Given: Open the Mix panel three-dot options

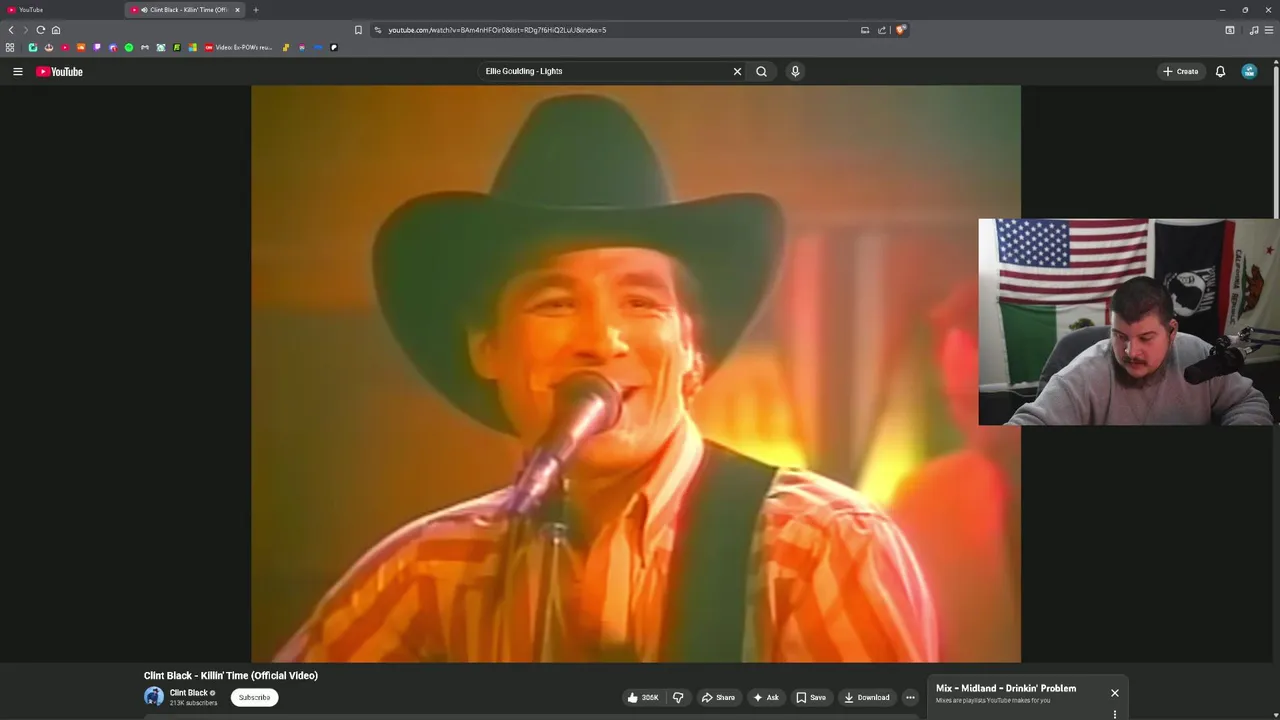Looking at the screenshot, I should (x=1114, y=714).
